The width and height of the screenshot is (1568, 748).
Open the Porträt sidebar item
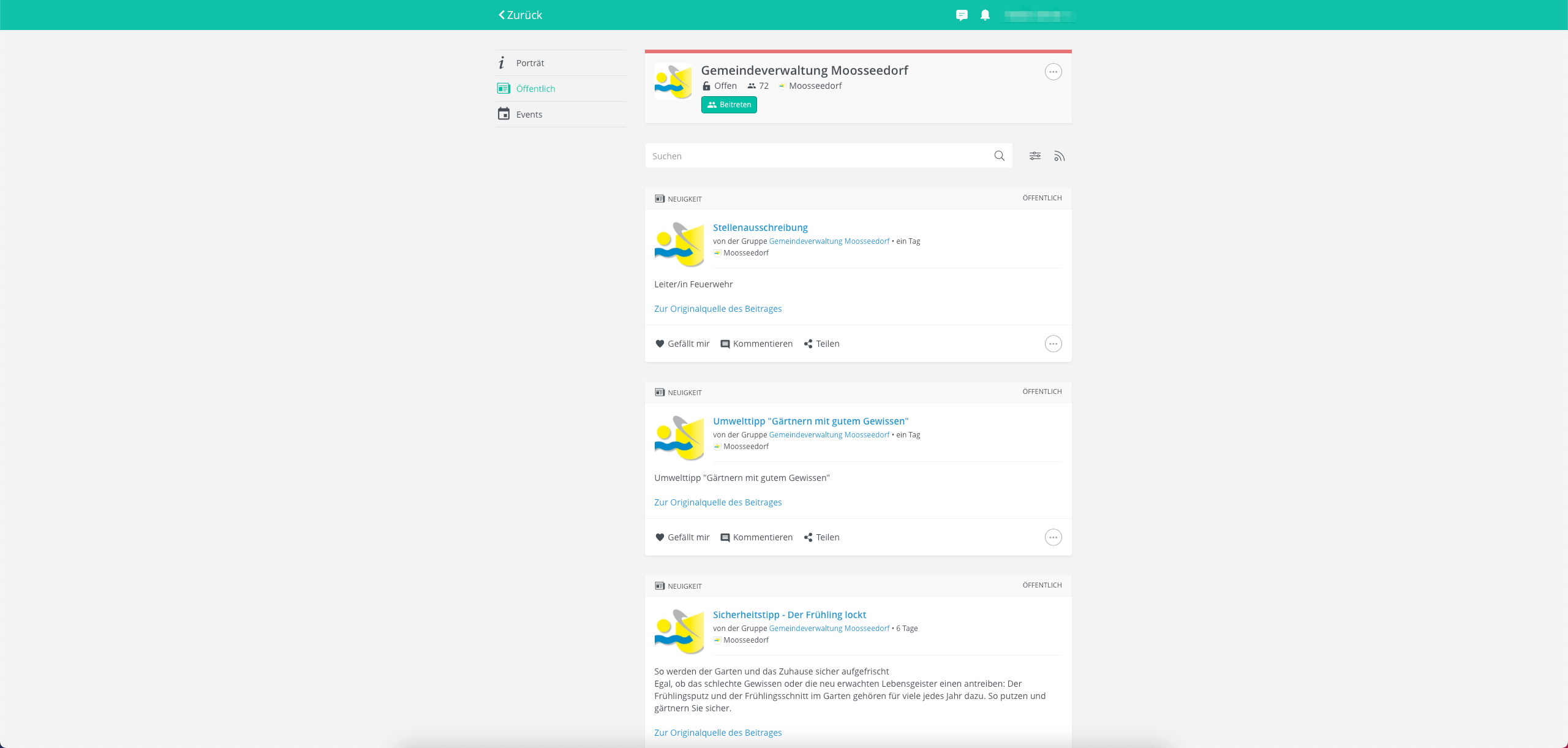(561, 63)
